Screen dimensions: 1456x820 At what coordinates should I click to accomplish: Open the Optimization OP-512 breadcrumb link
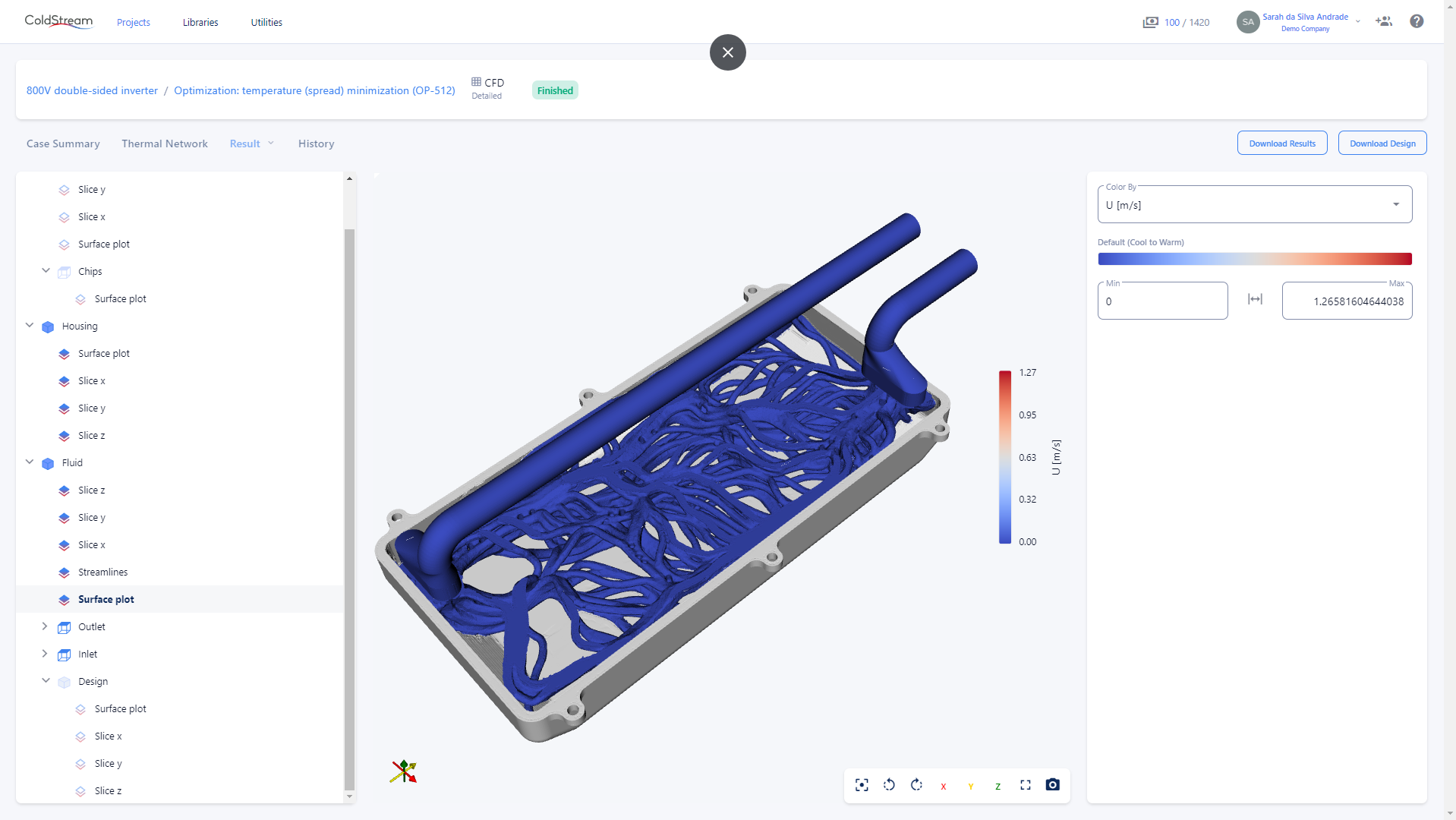[x=314, y=90]
